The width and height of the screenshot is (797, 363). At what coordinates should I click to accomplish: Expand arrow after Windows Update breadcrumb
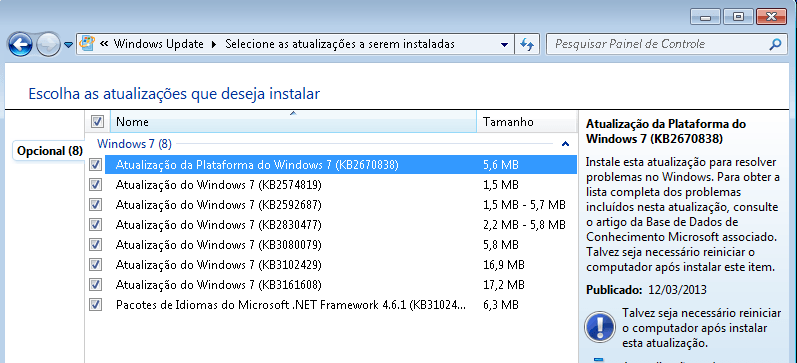(214, 45)
